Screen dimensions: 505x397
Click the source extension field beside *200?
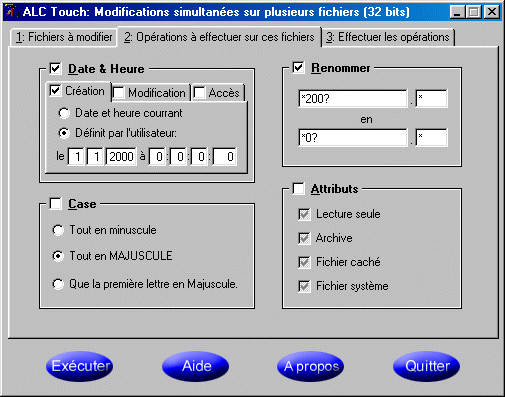coord(431,98)
